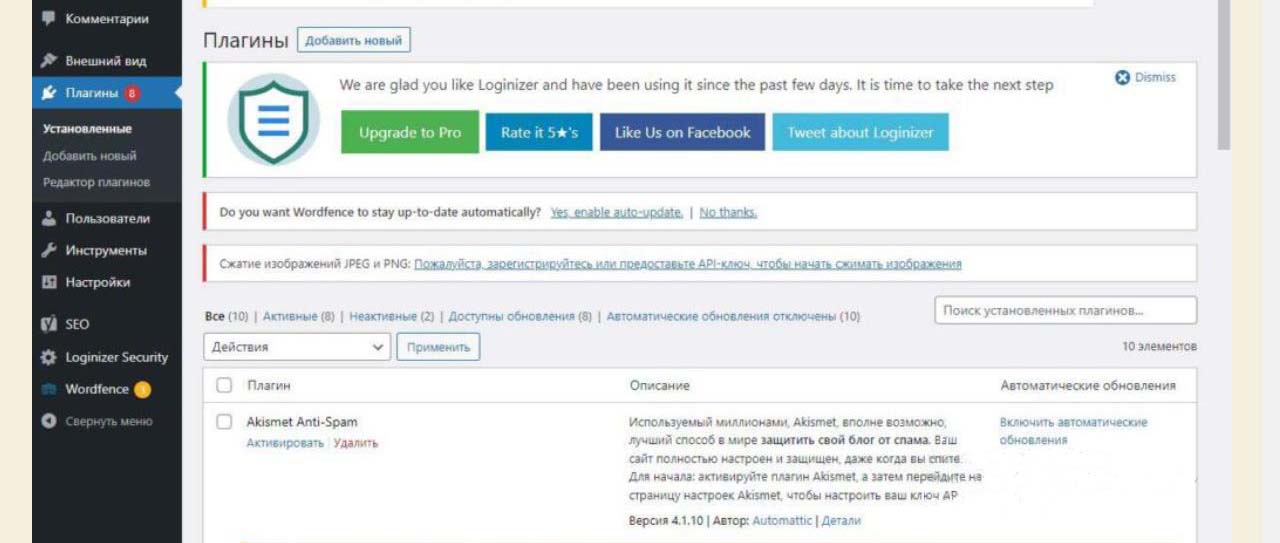
Task: Filter plugins by the inactive tab
Action: [x=391, y=316]
